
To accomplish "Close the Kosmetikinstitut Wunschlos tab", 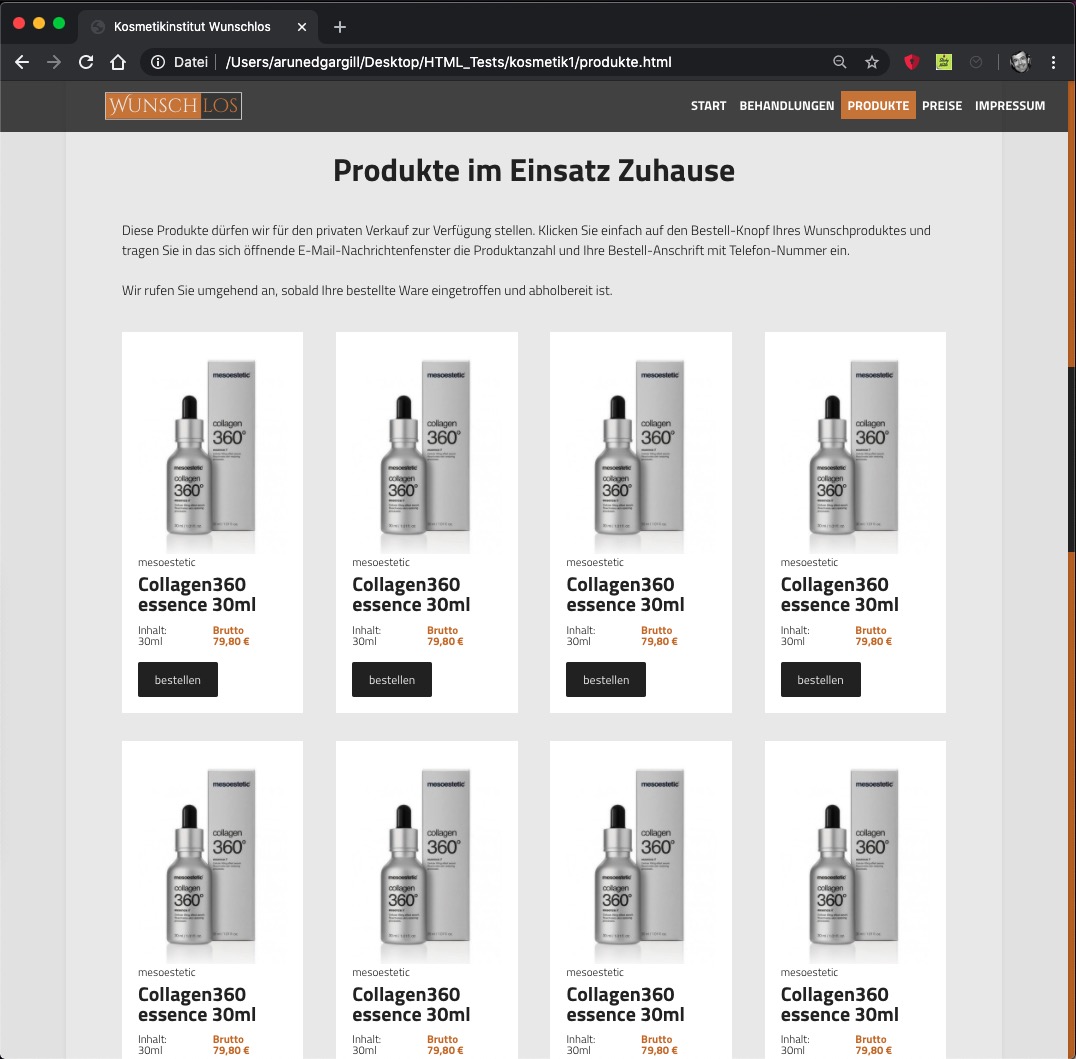I will tap(302, 27).
